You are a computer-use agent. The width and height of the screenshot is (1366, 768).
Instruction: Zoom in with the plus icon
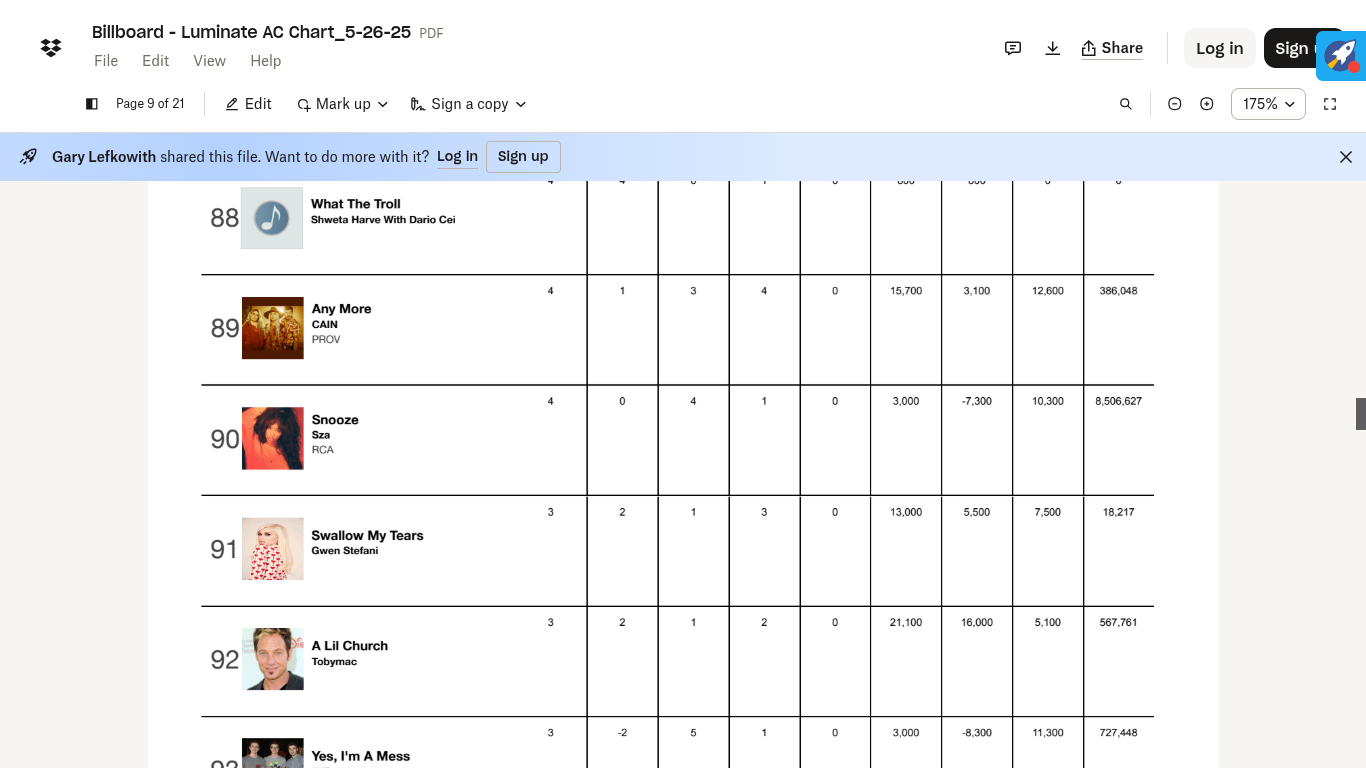click(x=1207, y=104)
